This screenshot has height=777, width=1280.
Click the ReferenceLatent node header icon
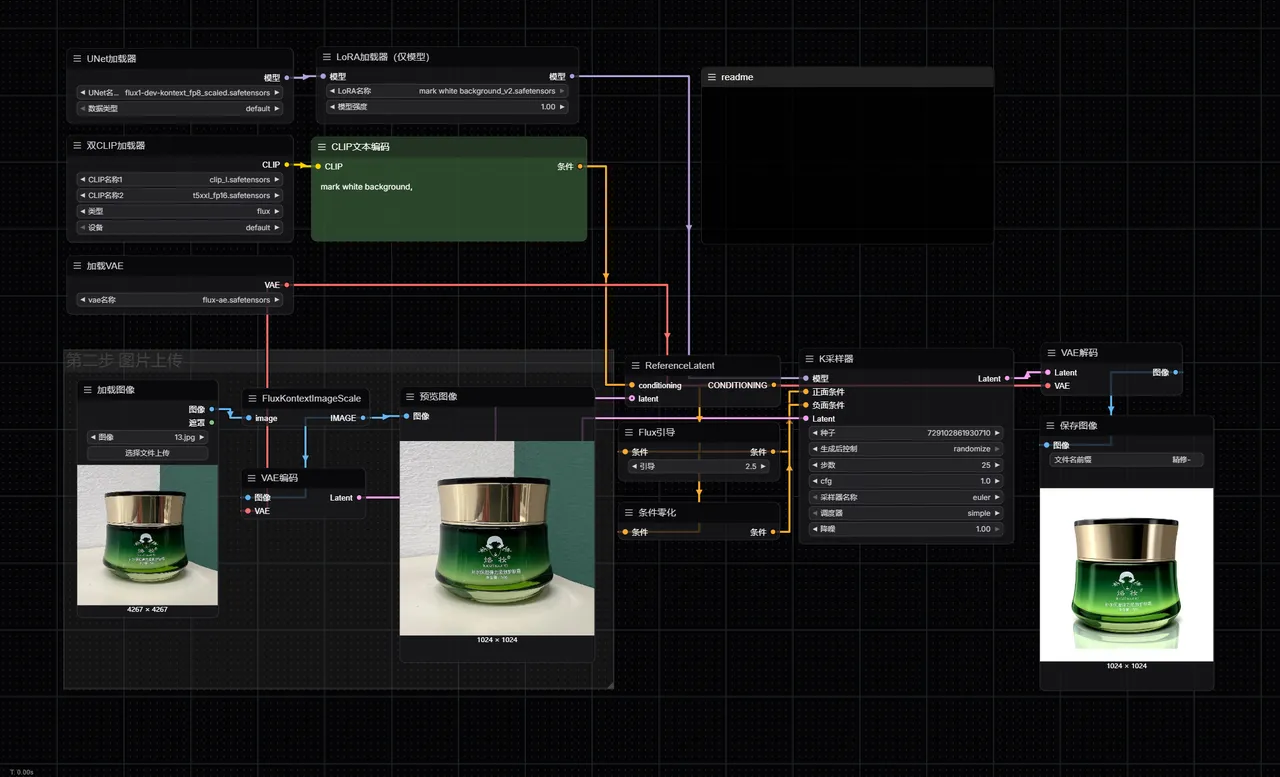tap(635, 366)
